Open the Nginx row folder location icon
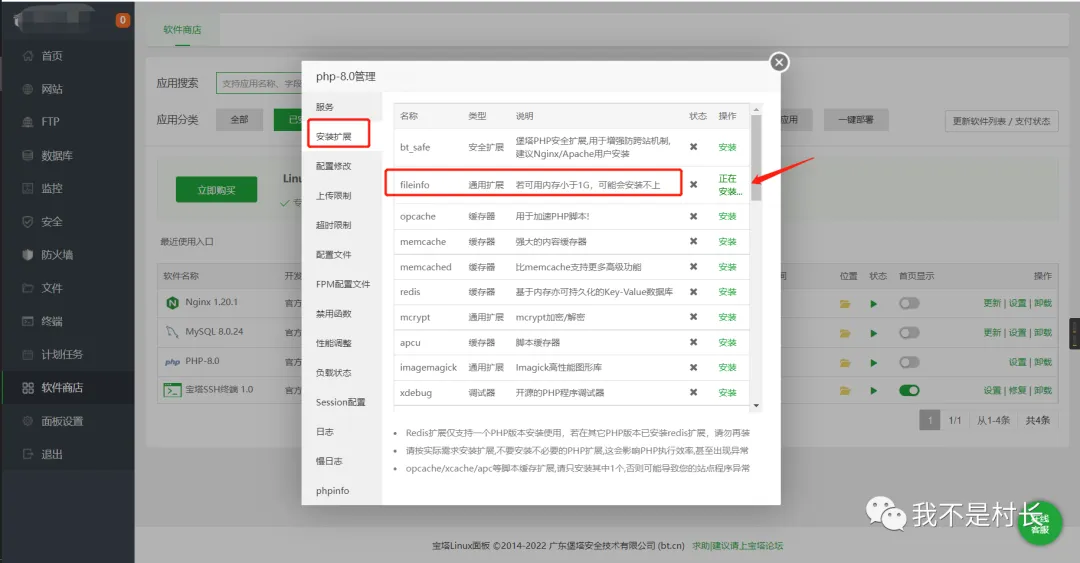The width and height of the screenshot is (1080, 563). 845,303
